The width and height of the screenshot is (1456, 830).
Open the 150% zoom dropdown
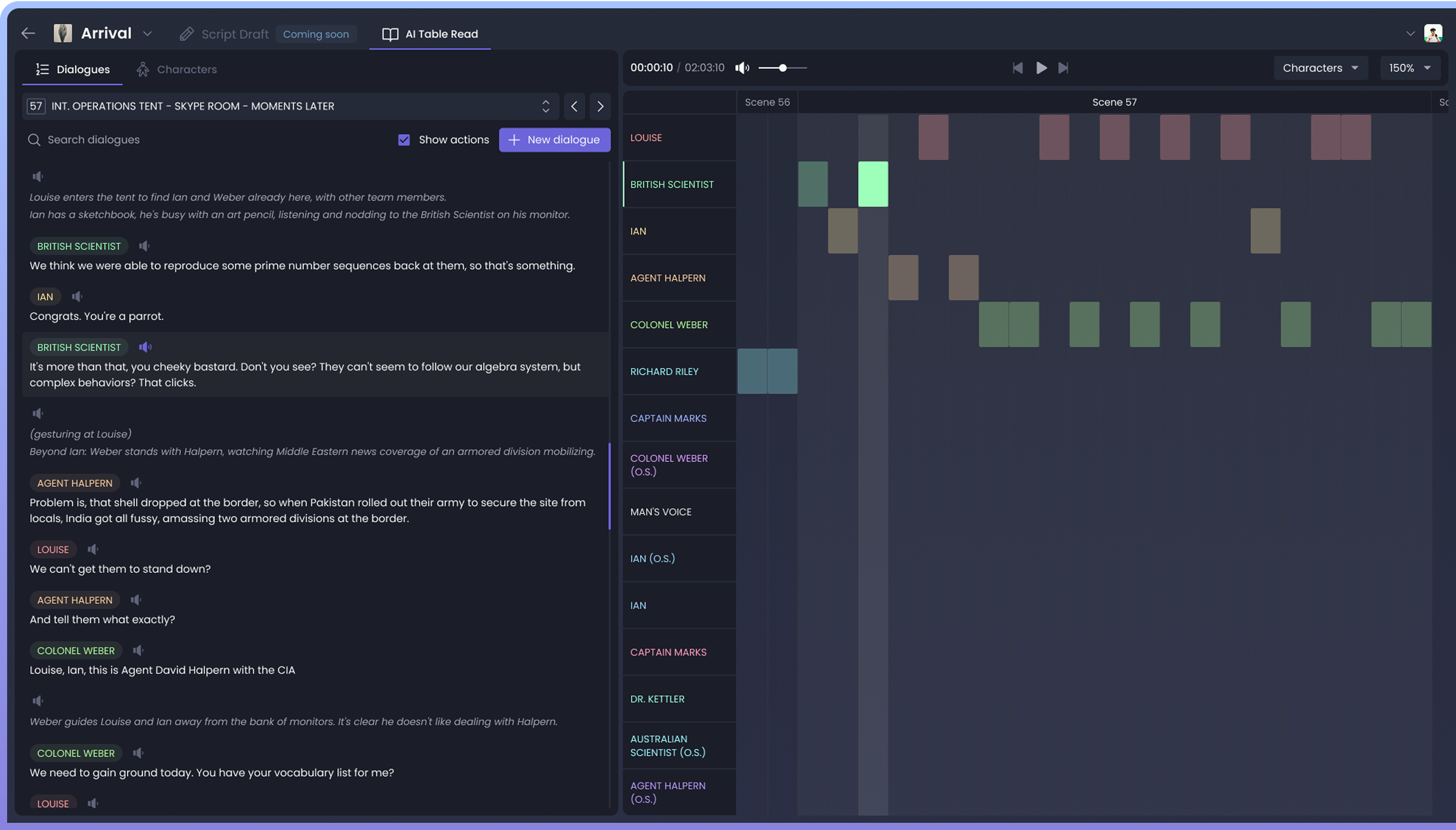[x=1409, y=68]
